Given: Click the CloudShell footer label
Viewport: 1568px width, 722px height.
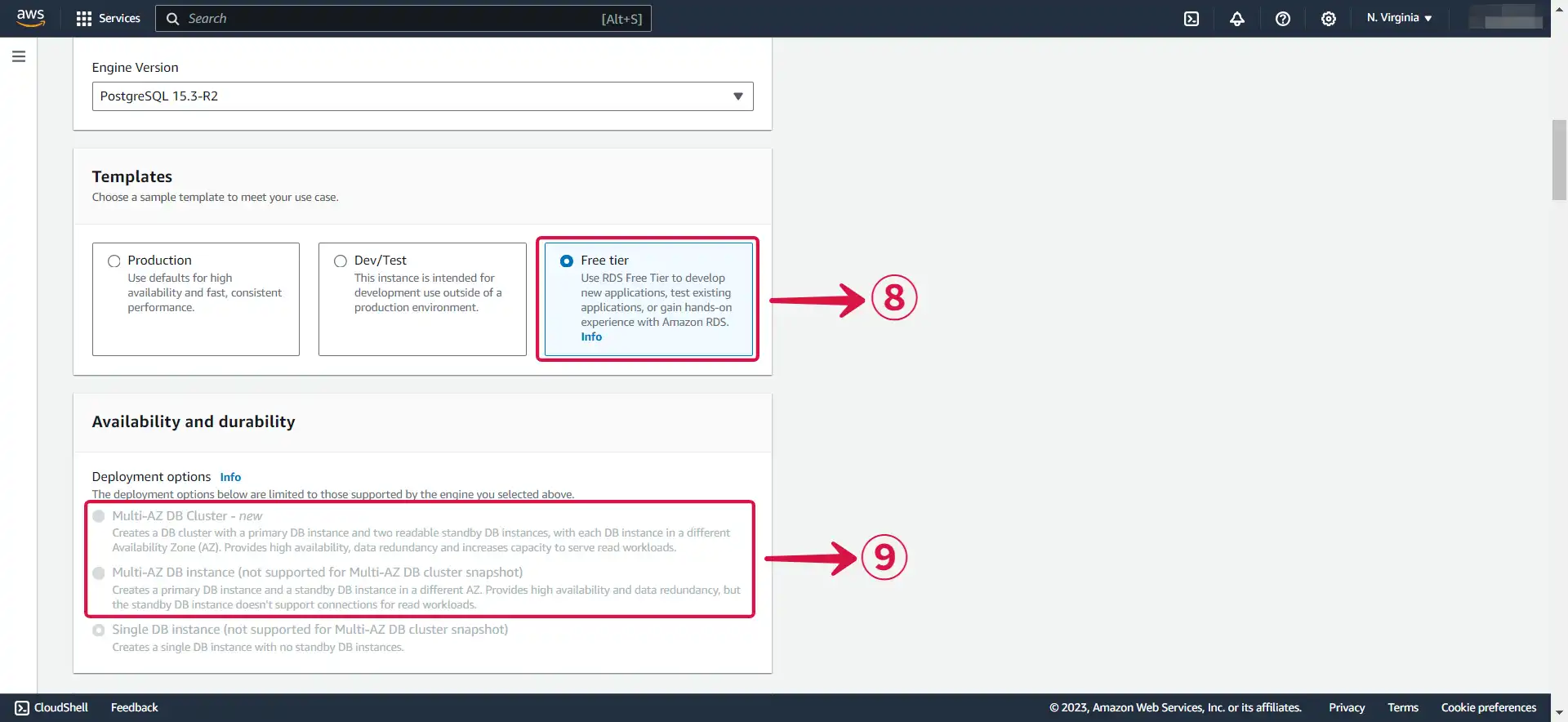Looking at the screenshot, I should (x=61, y=707).
